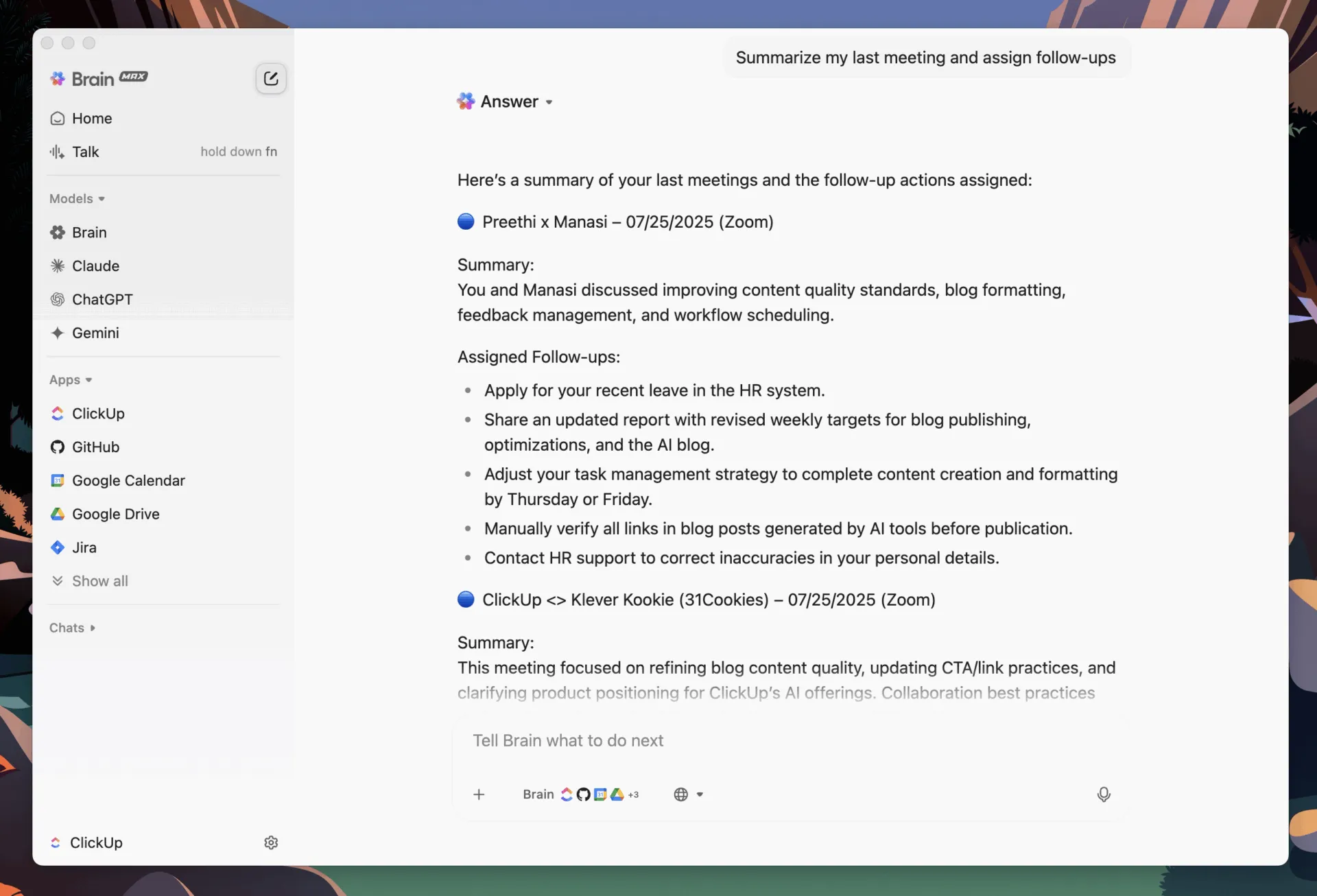The width and height of the screenshot is (1317, 896).
Task: Click the Brain MAX logo
Action: pos(99,79)
